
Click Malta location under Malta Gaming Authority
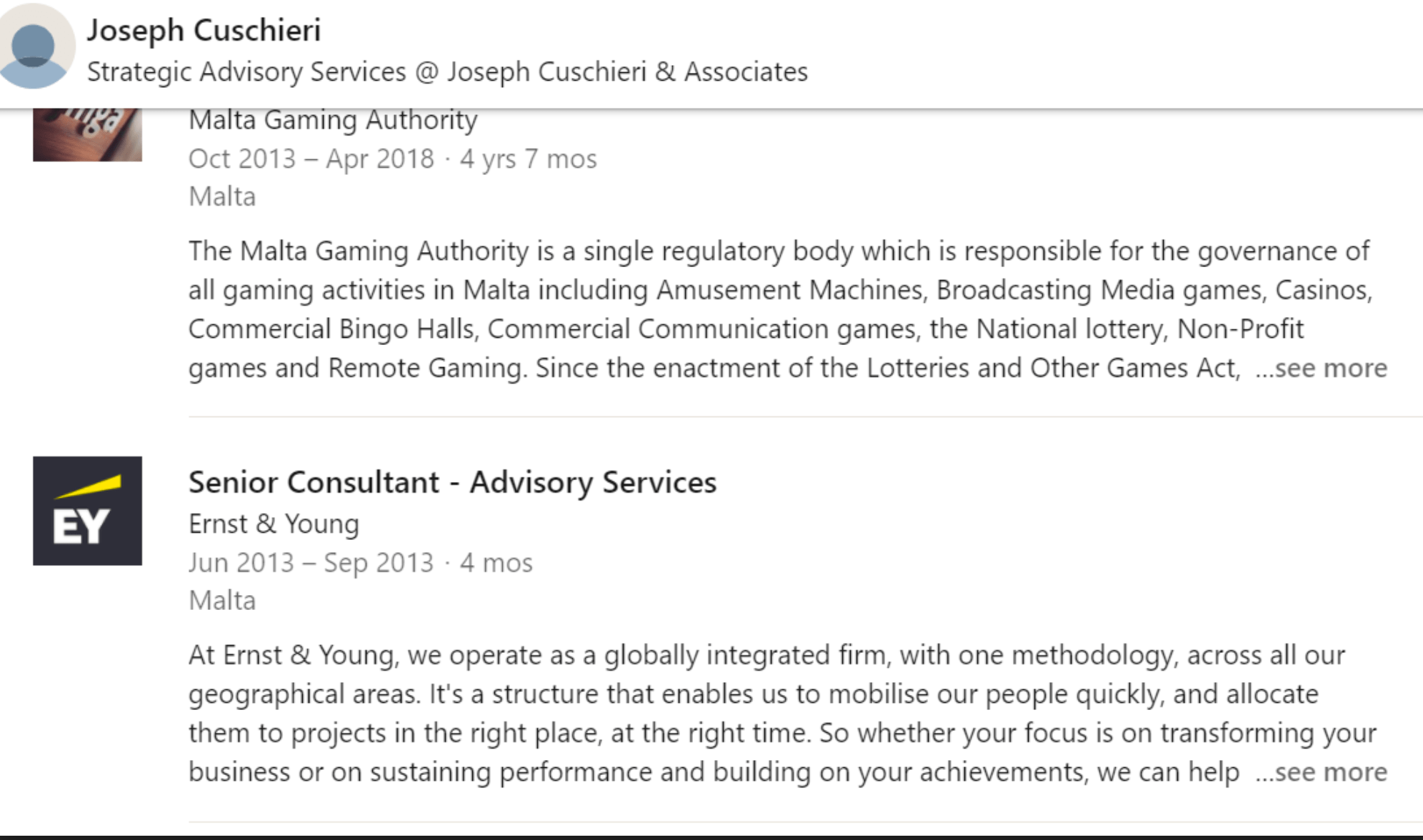(x=222, y=196)
